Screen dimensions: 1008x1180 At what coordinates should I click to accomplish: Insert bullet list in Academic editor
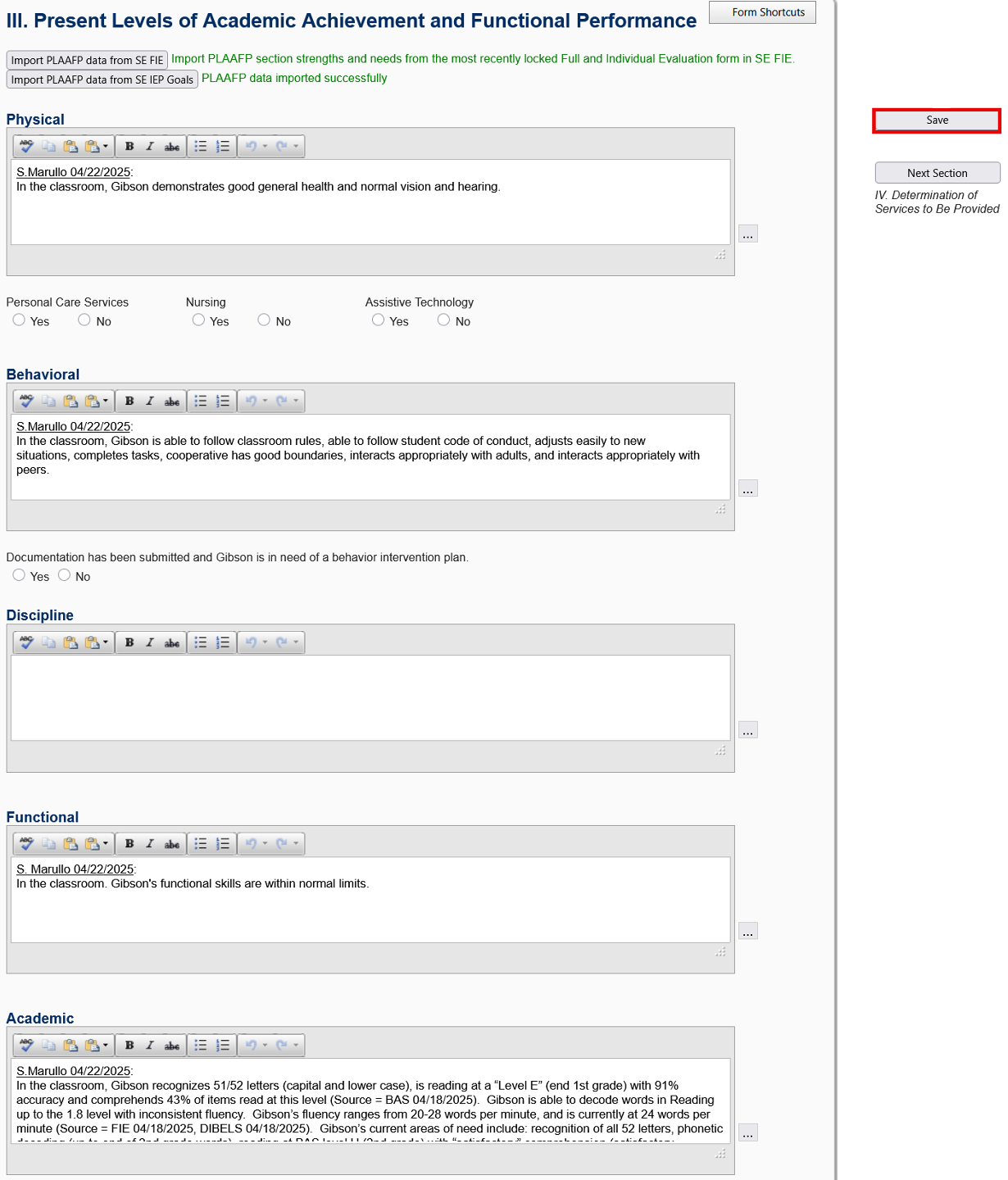[x=201, y=1046]
